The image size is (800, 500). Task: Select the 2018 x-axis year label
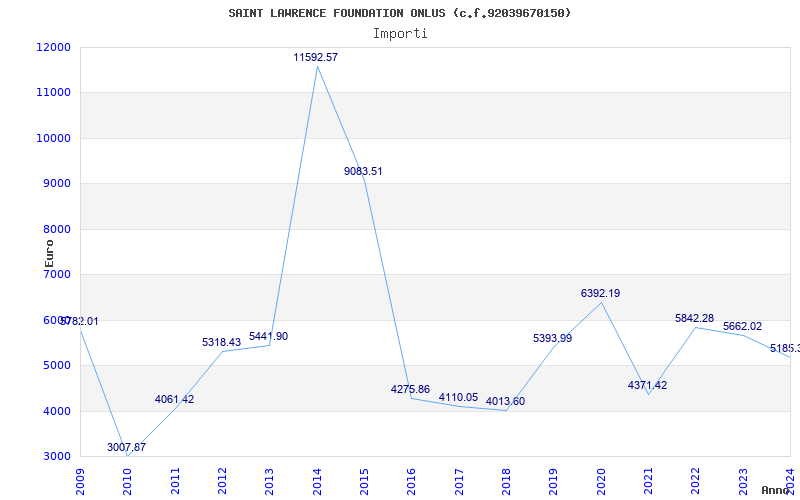pyautogui.click(x=506, y=482)
